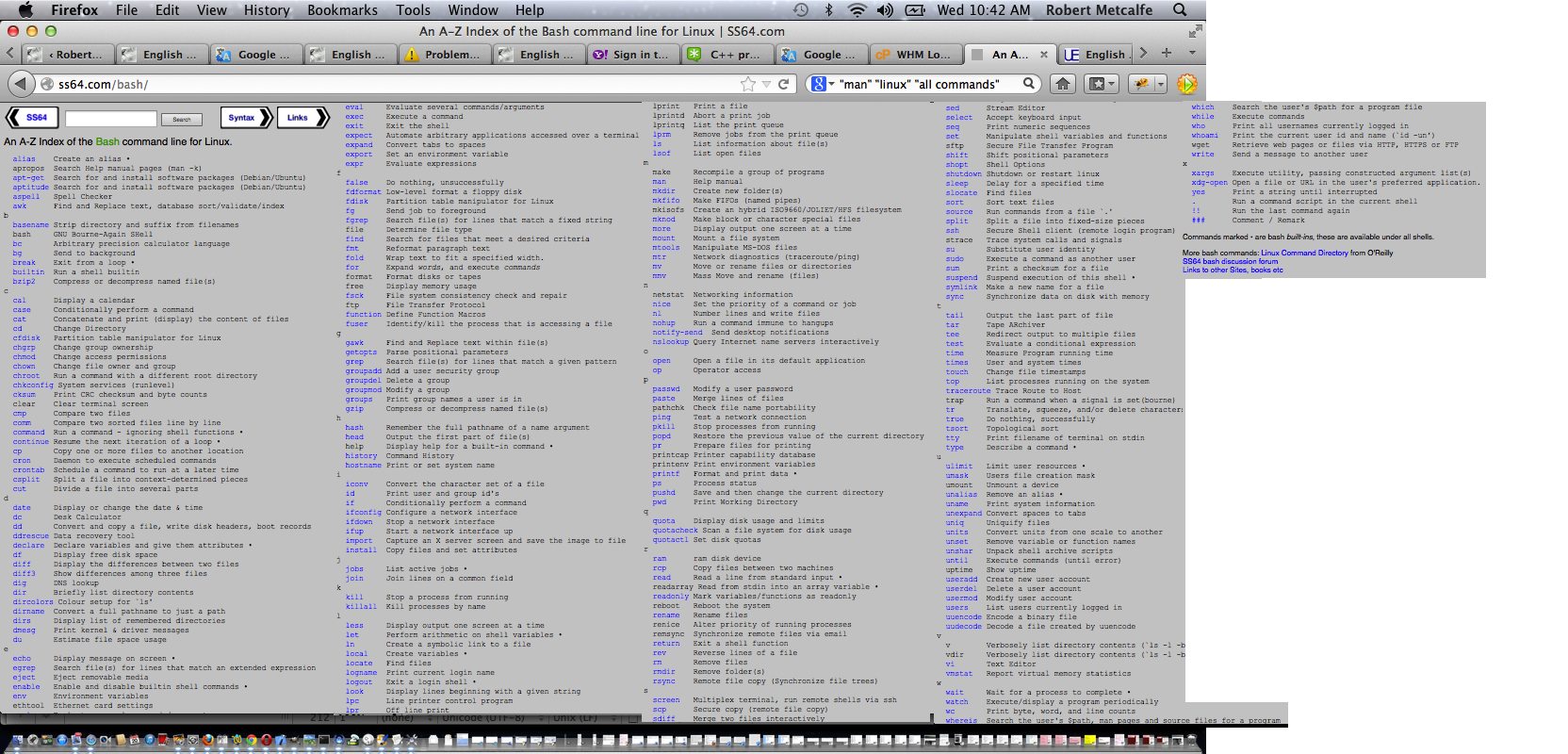
Task: Click the Syntax button on page
Action: pyautogui.click(x=247, y=118)
